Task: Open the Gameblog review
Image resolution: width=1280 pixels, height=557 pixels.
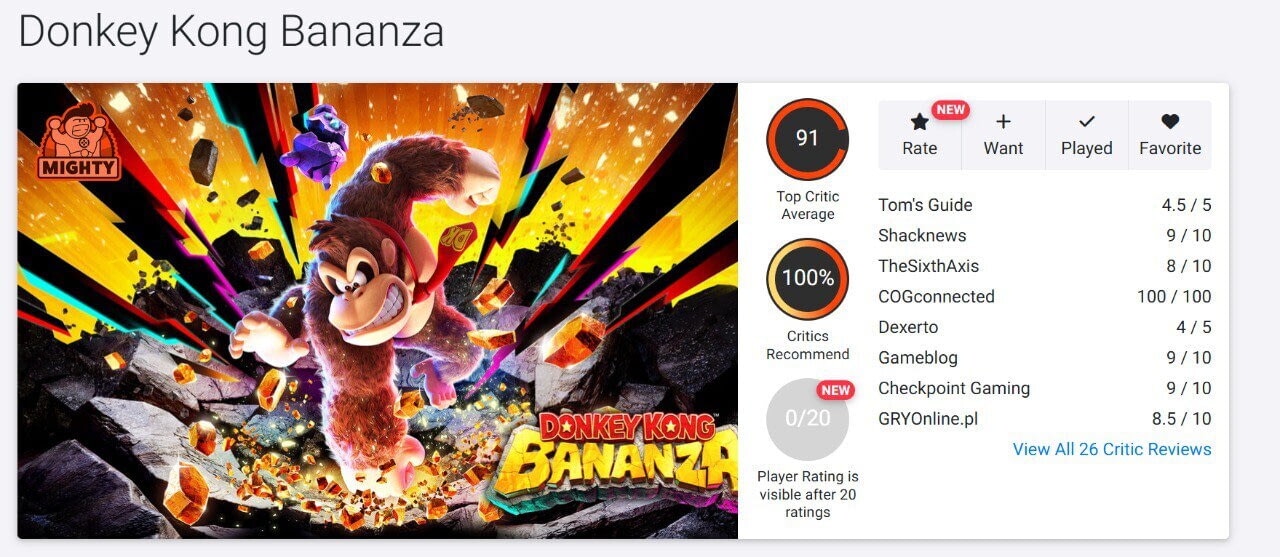Action: pos(919,357)
